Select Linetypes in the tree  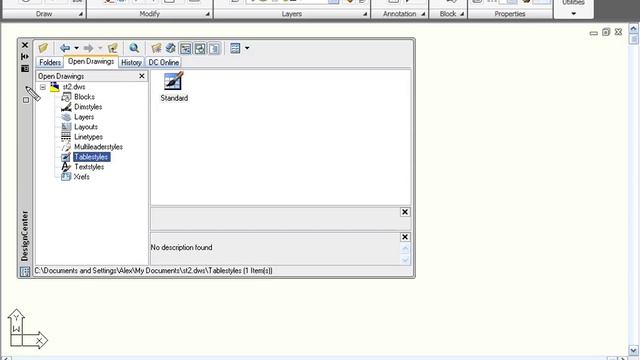tap(88, 137)
